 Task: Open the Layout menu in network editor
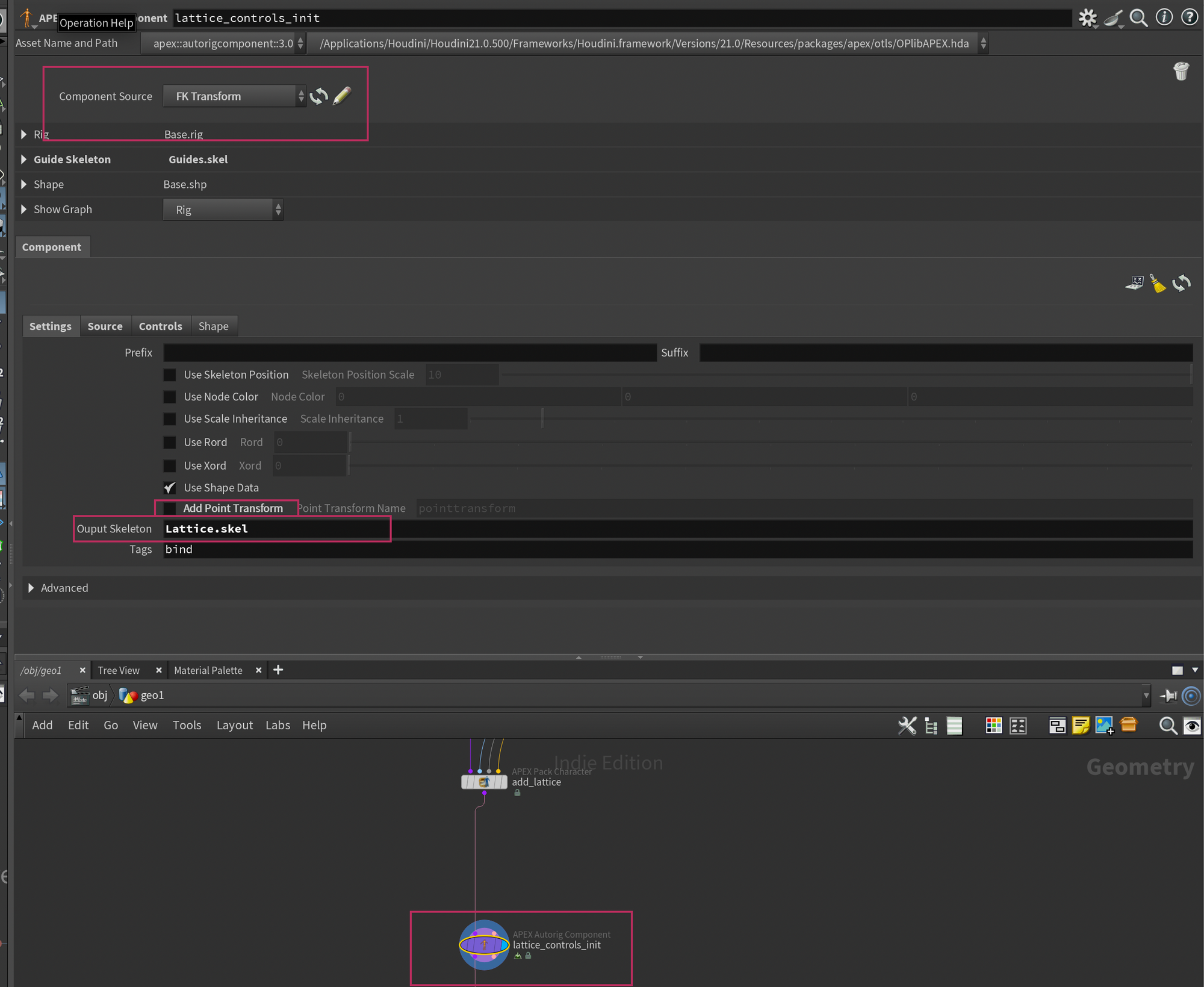(x=234, y=725)
